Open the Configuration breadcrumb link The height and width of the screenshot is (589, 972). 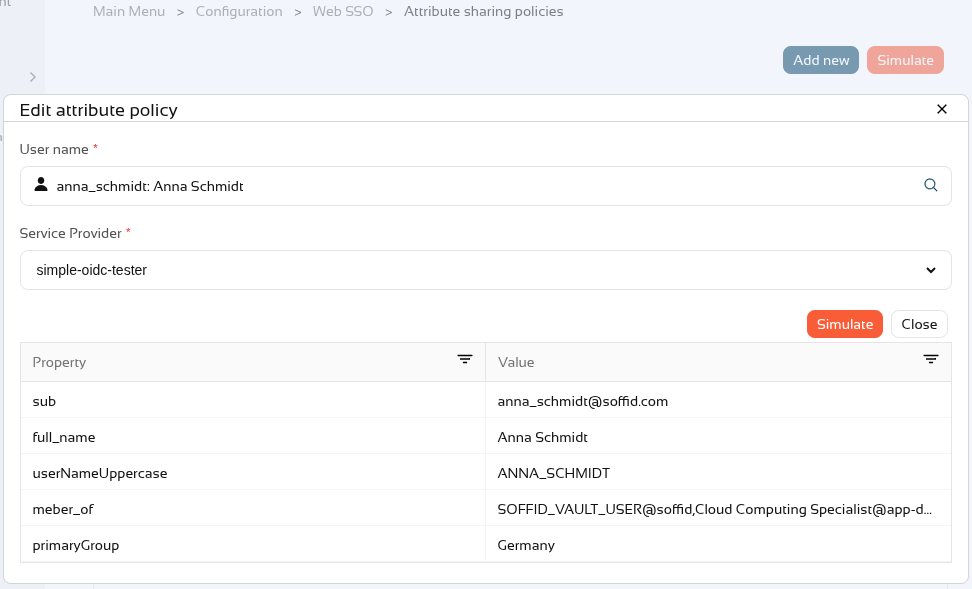(239, 11)
